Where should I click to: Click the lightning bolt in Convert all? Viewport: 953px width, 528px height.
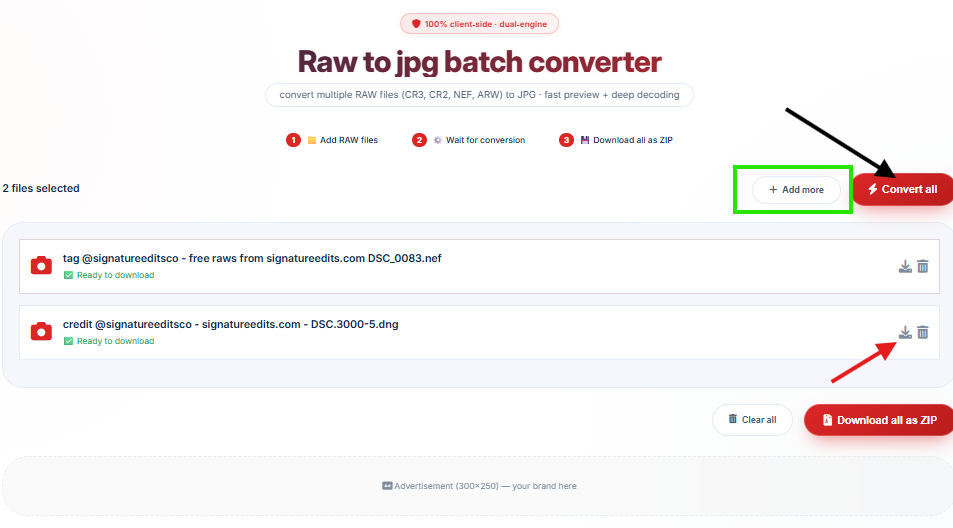tap(873, 189)
